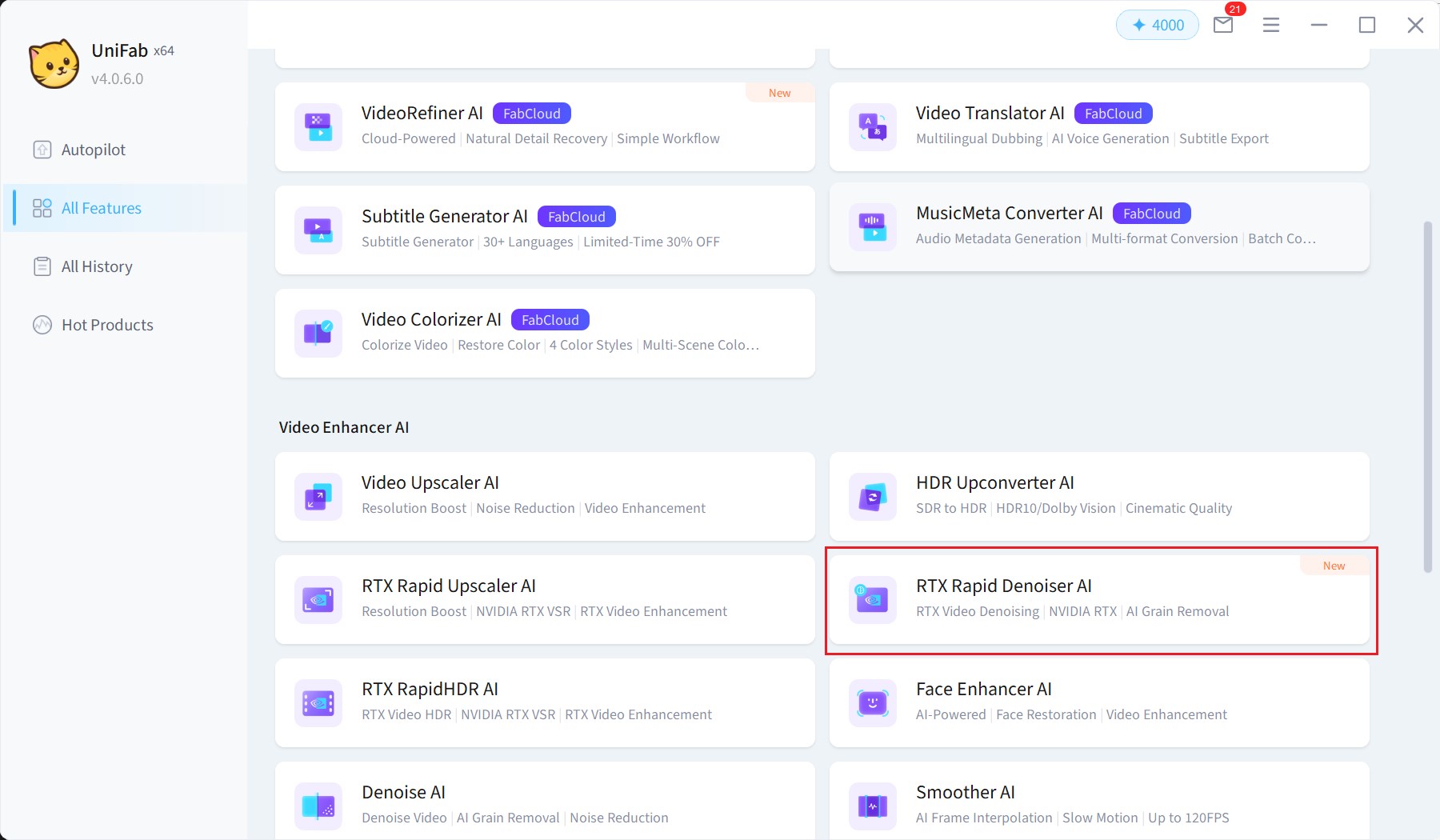Click the RTX Rapid Denoiser AI icon
This screenshot has width=1440, height=840.
pyautogui.click(x=873, y=599)
